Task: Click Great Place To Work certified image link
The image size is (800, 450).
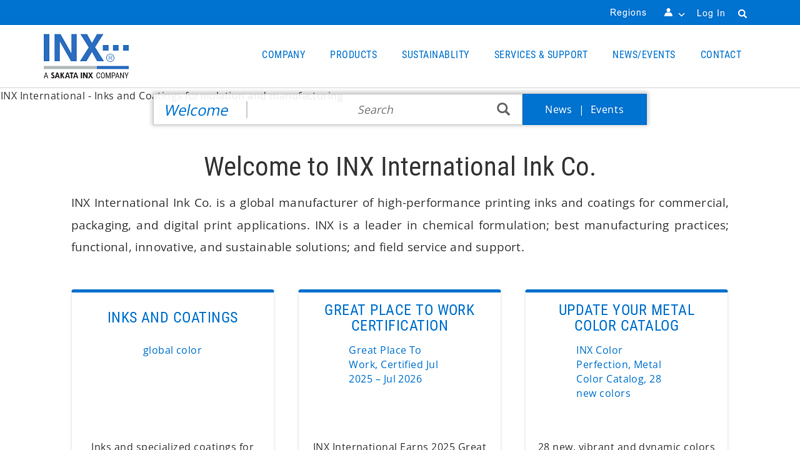Action: (393, 364)
